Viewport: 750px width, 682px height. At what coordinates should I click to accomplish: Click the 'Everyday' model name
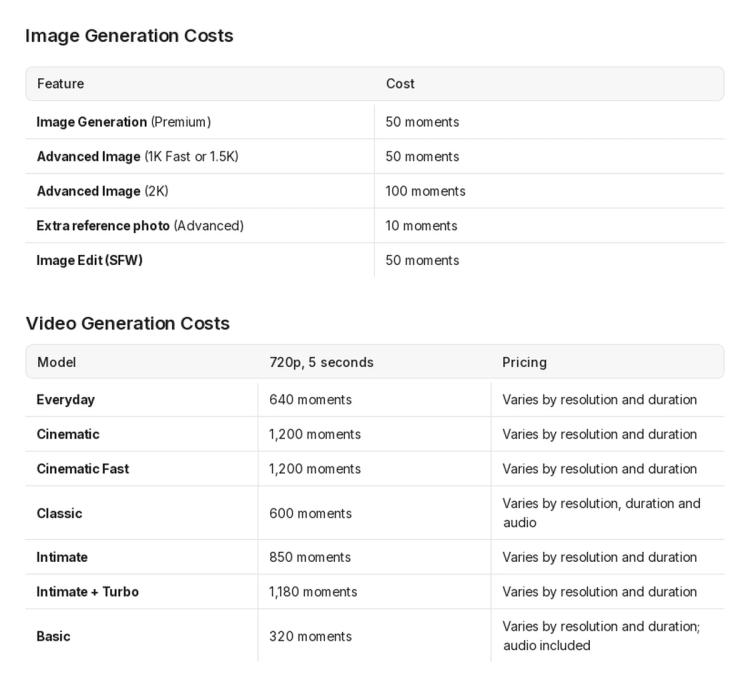coord(66,400)
